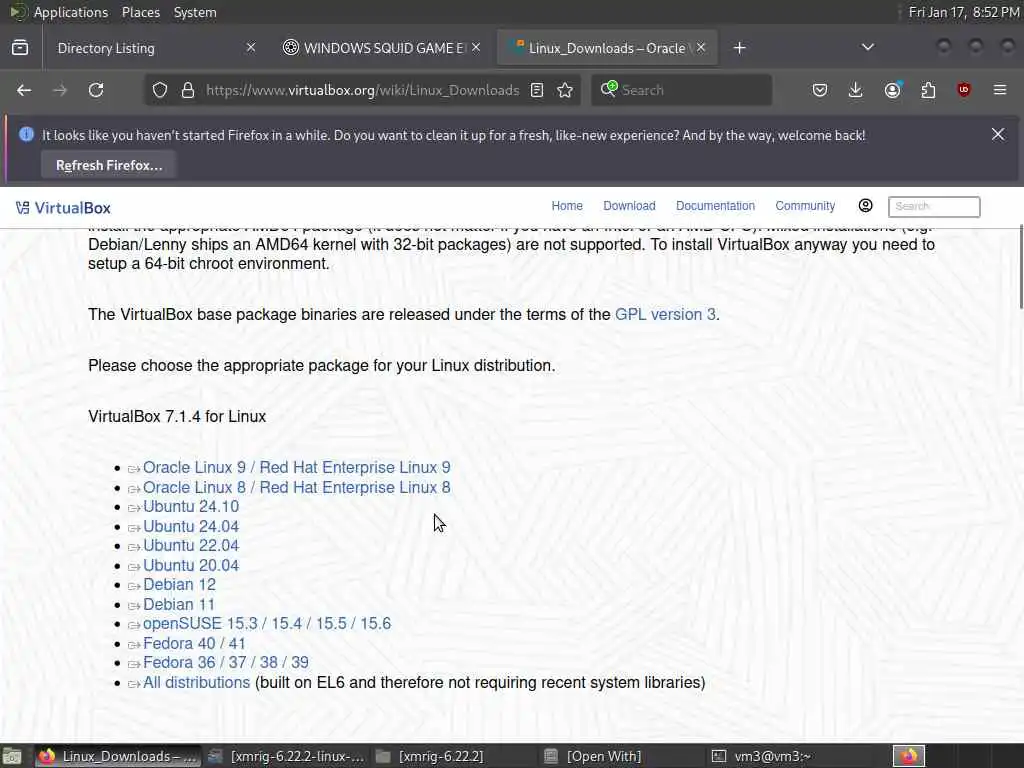1024x768 pixels.
Task: Click the VirtualBox site user account icon
Action: [x=865, y=206]
